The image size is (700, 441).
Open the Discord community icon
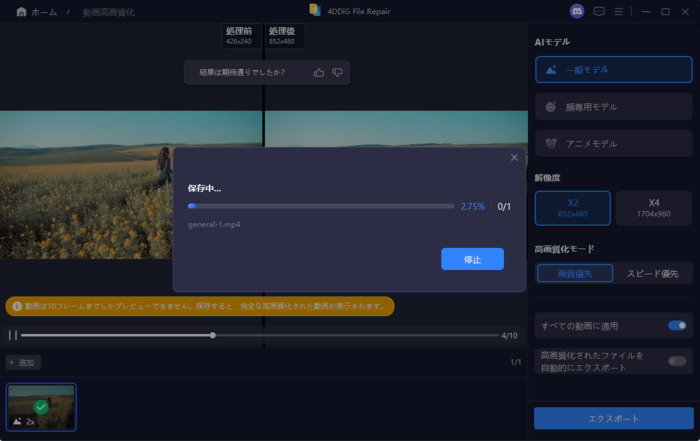(576, 12)
